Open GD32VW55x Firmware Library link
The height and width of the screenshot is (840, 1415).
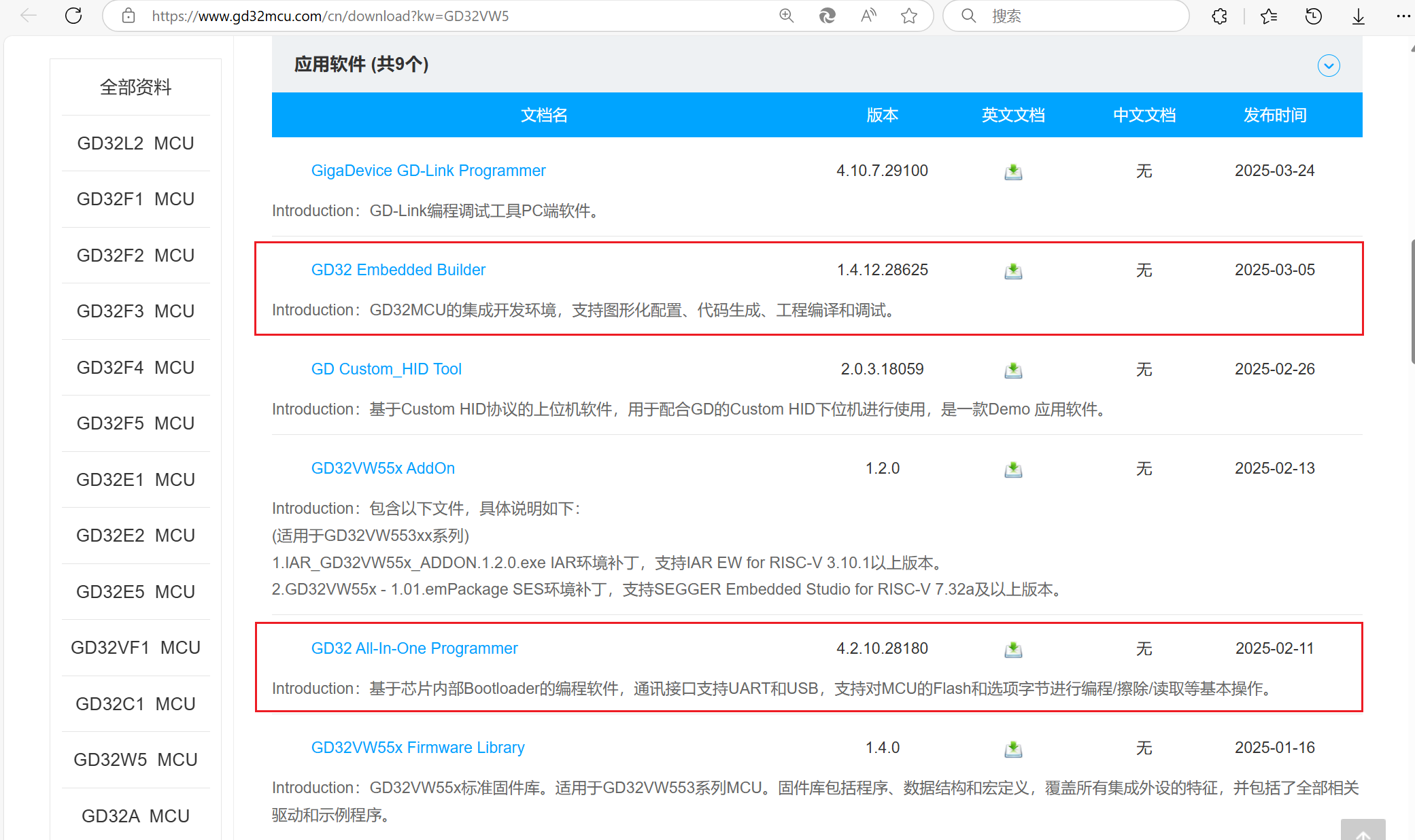coord(417,748)
